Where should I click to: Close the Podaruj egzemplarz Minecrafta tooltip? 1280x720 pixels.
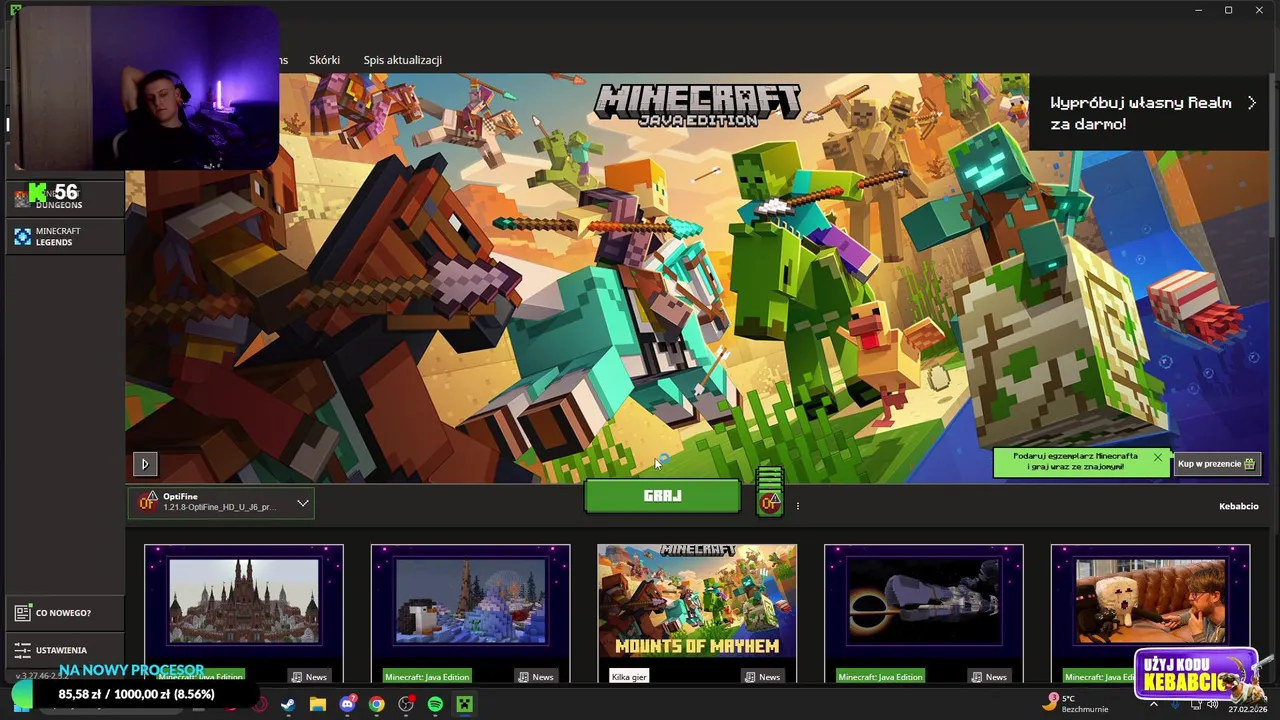[1158, 457]
